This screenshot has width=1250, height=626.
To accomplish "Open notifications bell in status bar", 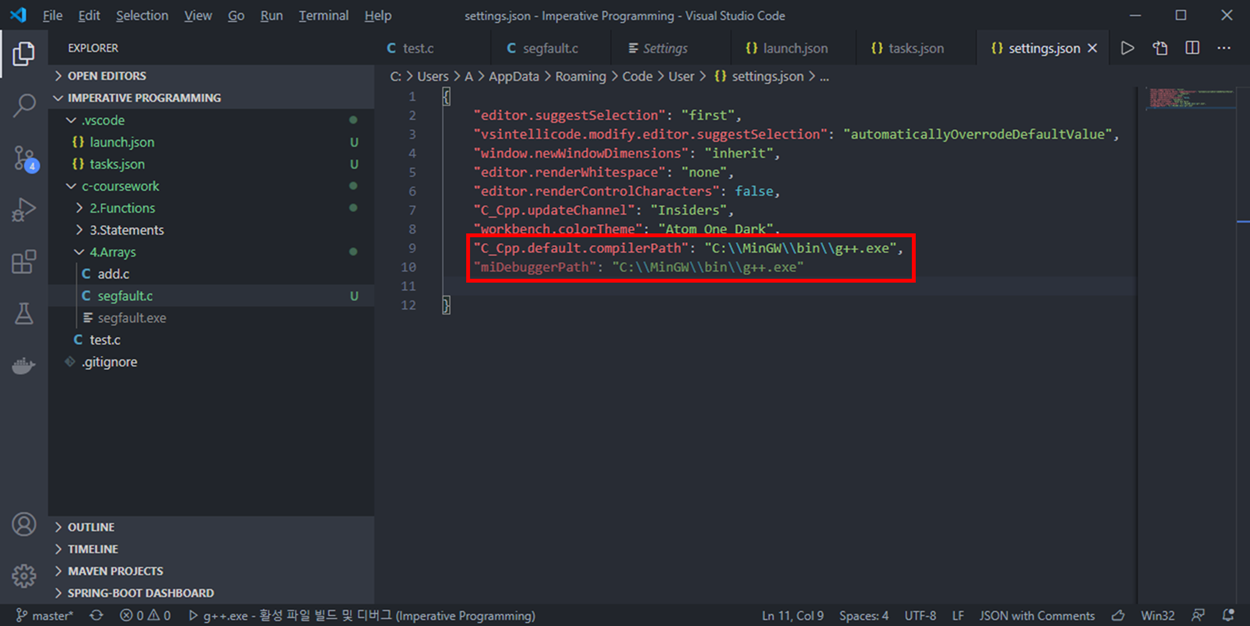I will (x=1228, y=616).
